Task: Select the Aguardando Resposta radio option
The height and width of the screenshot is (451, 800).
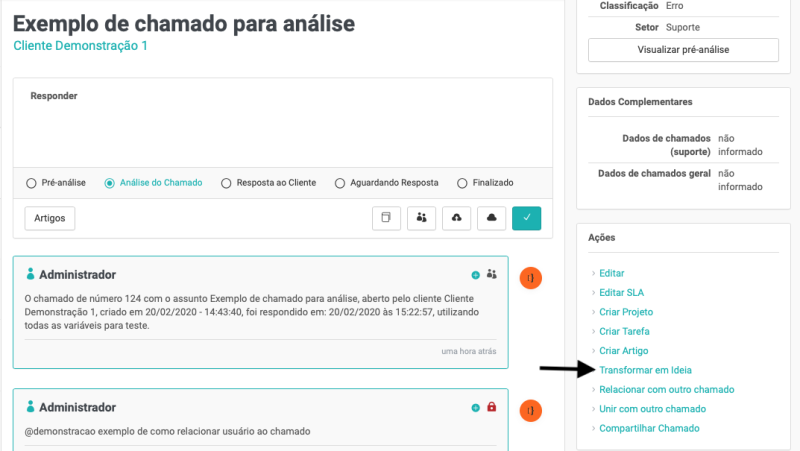Action: pyautogui.click(x=340, y=183)
